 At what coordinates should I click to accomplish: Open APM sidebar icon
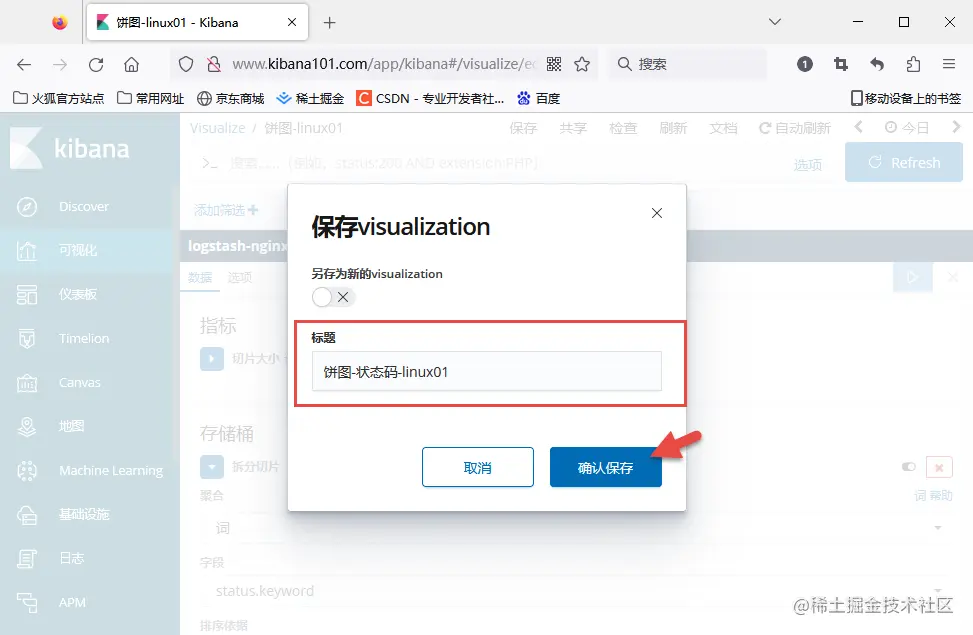27,603
